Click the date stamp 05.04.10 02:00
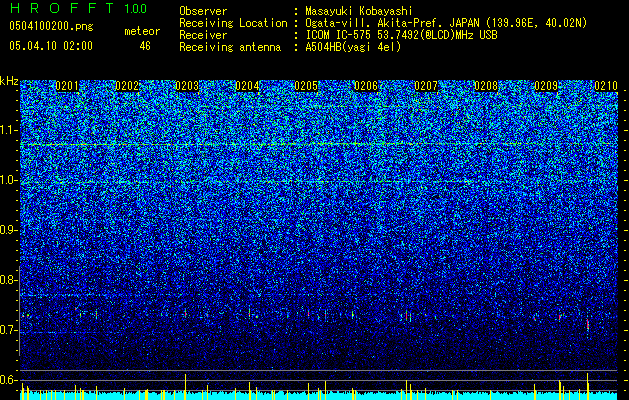629x400 pixels. (x=51, y=46)
